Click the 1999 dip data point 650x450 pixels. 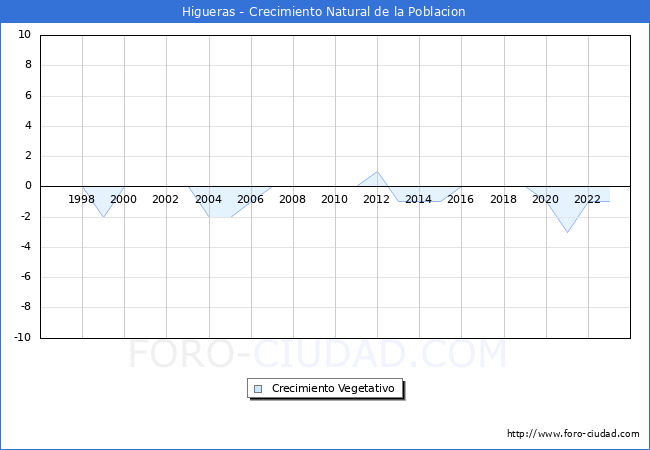click(x=103, y=217)
